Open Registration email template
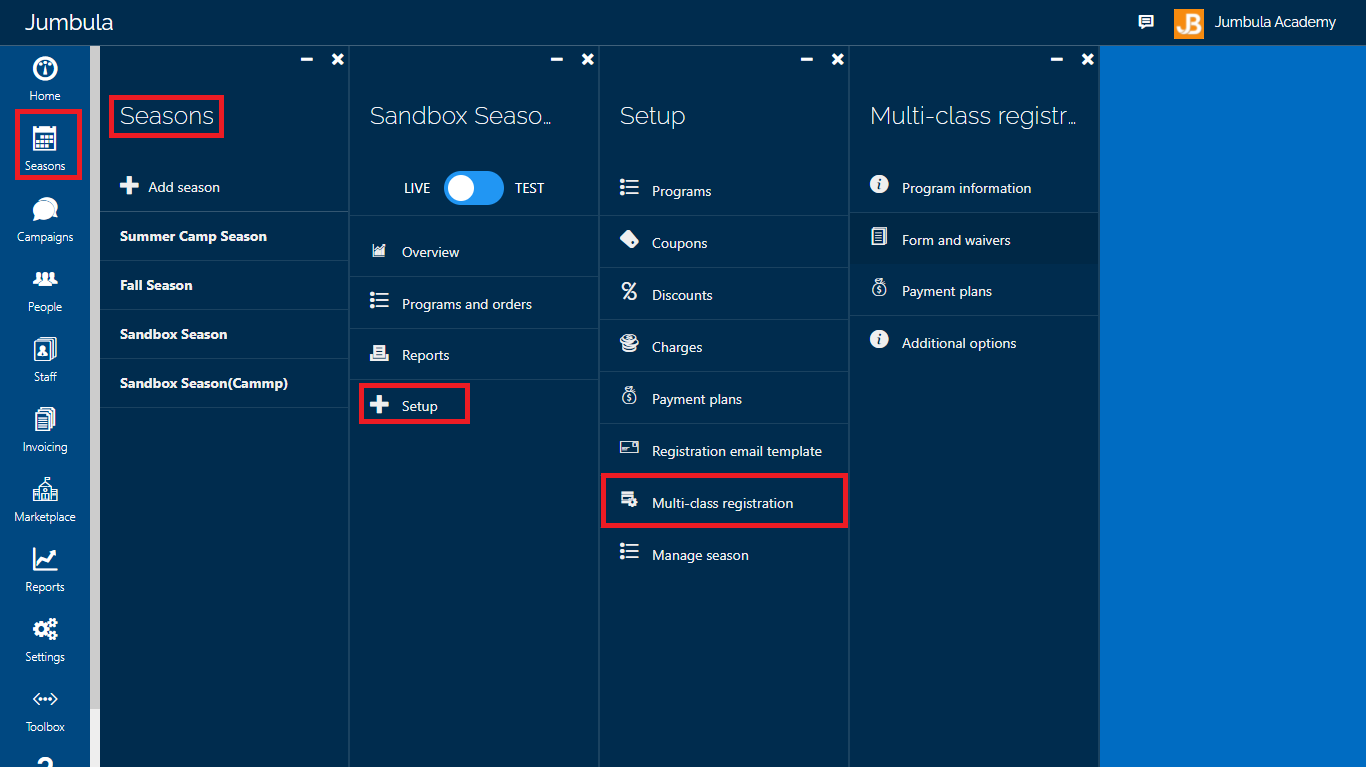The width and height of the screenshot is (1366, 768). coord(724,451)
